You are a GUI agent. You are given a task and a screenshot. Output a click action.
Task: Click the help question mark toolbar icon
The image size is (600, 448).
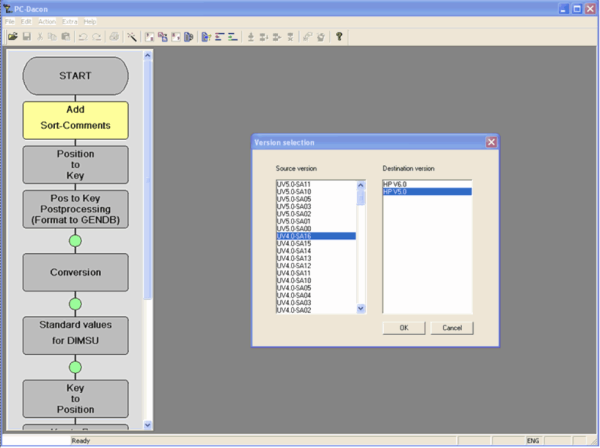pos(339,37)
